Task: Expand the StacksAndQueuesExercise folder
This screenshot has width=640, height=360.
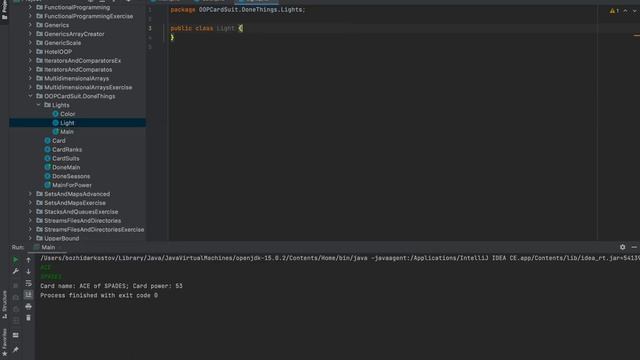Action: pos(30,212)
